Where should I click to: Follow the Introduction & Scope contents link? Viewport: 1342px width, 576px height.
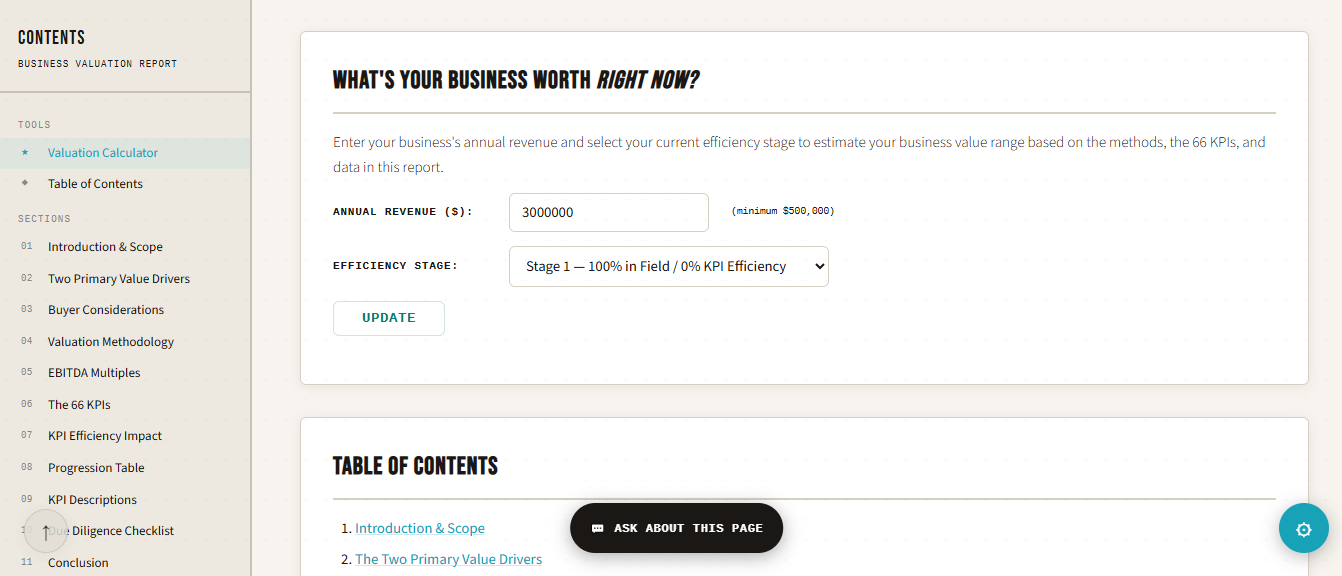pos(419,528)
